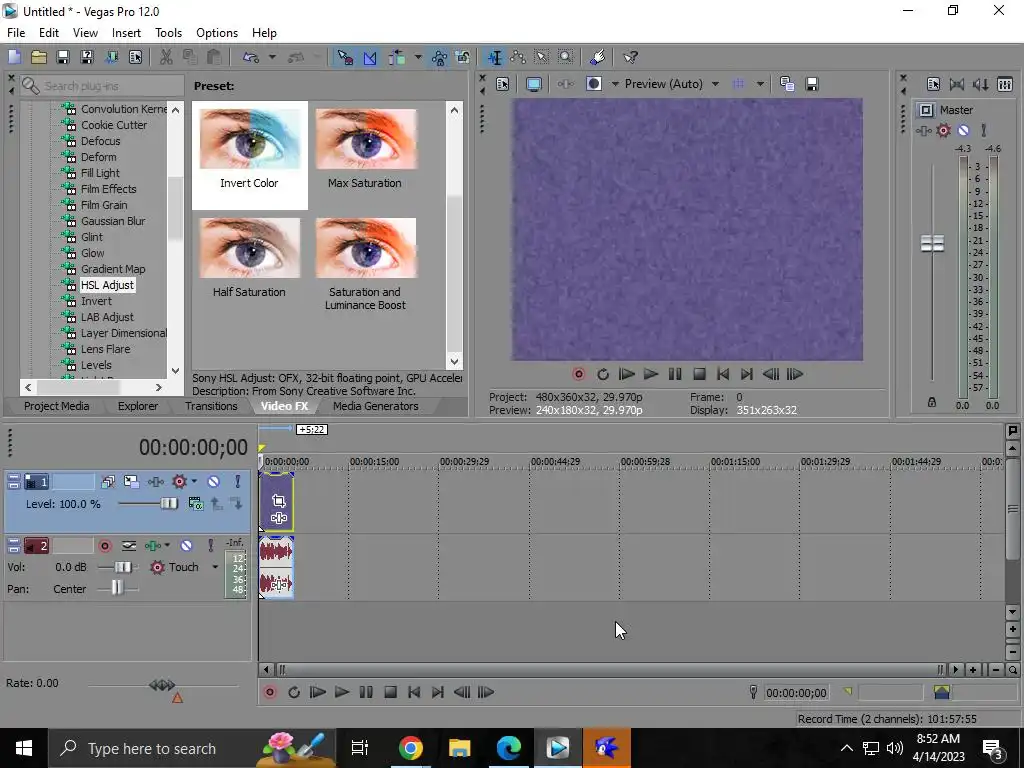The image size is (1024, 768).
Task: Stop playback in the timeline transport
Action: click(390, 692)
